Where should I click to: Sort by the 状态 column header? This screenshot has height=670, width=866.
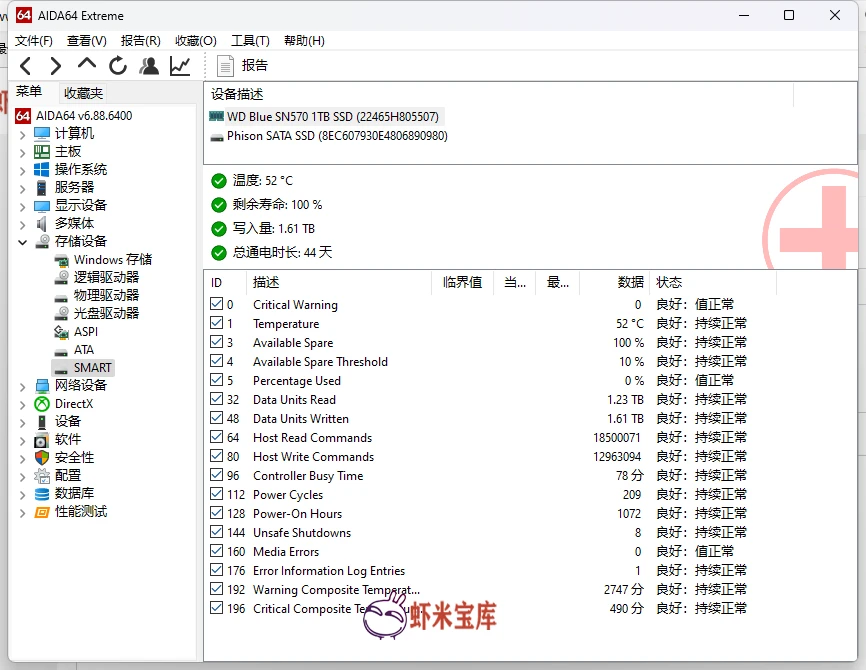coord(712,282)
